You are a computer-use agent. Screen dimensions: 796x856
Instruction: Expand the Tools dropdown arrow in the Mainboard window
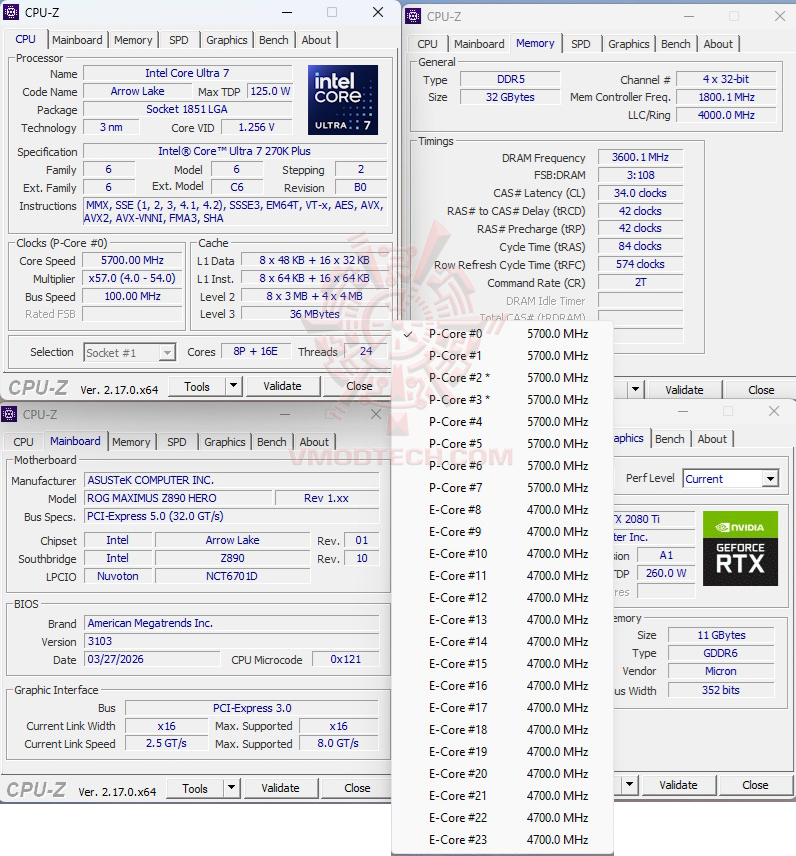click(231, 788)
